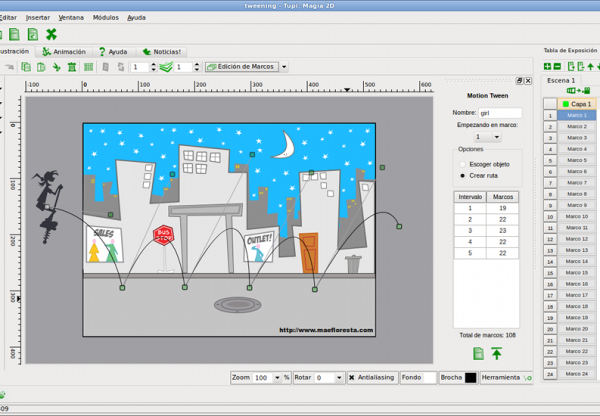The image size is (600, 416).
Task: Click the Rotar value field showing 0
Action: 324,378
